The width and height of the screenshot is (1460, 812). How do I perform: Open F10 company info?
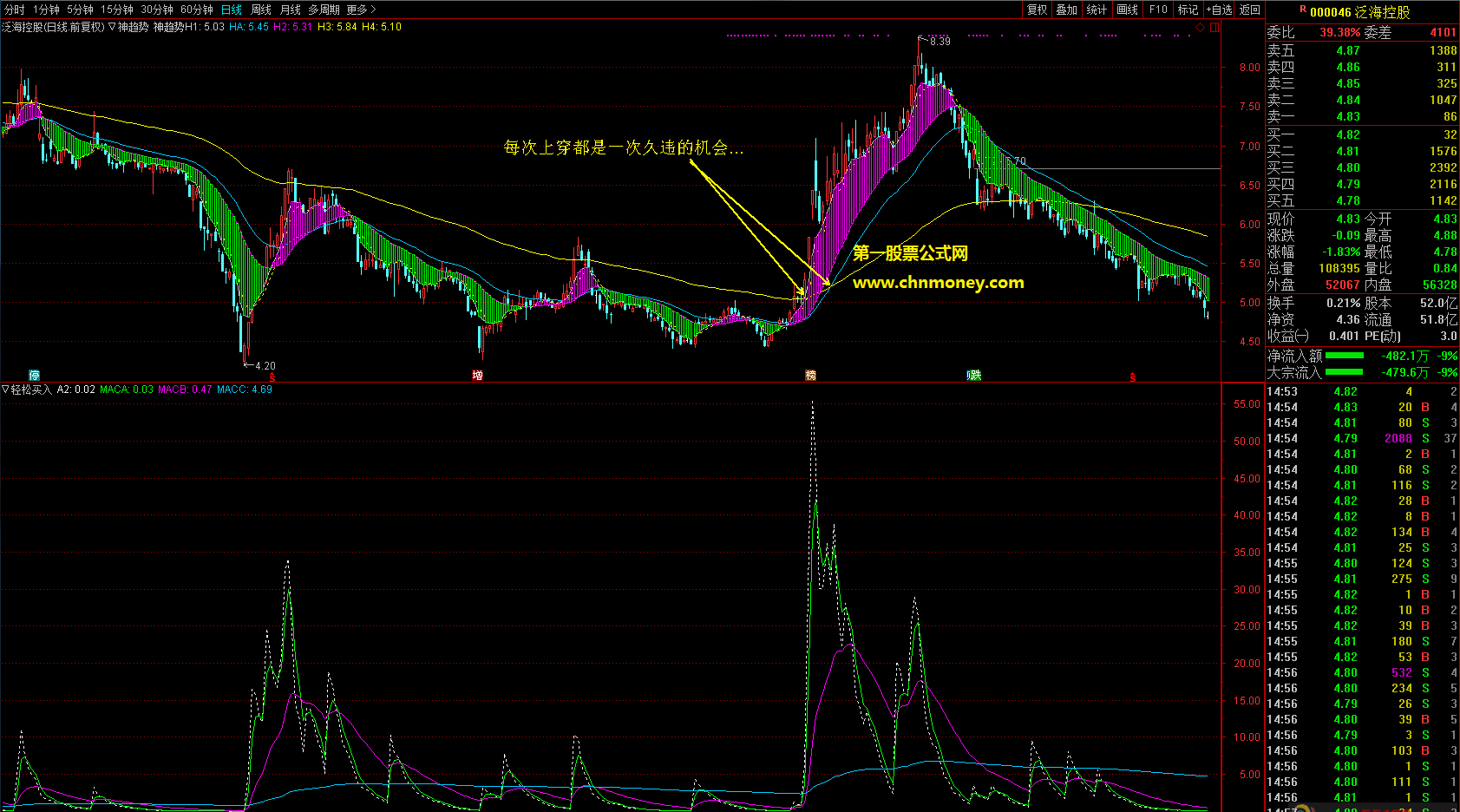1158,10
